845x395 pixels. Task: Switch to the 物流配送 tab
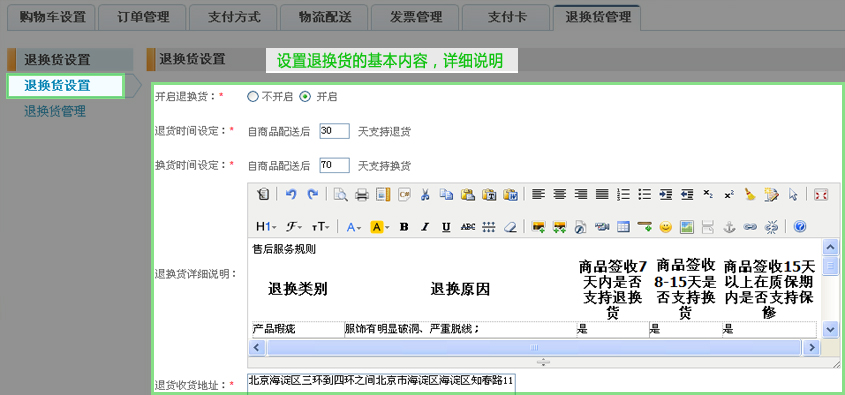pyautogui.click(x=324, y=17)
